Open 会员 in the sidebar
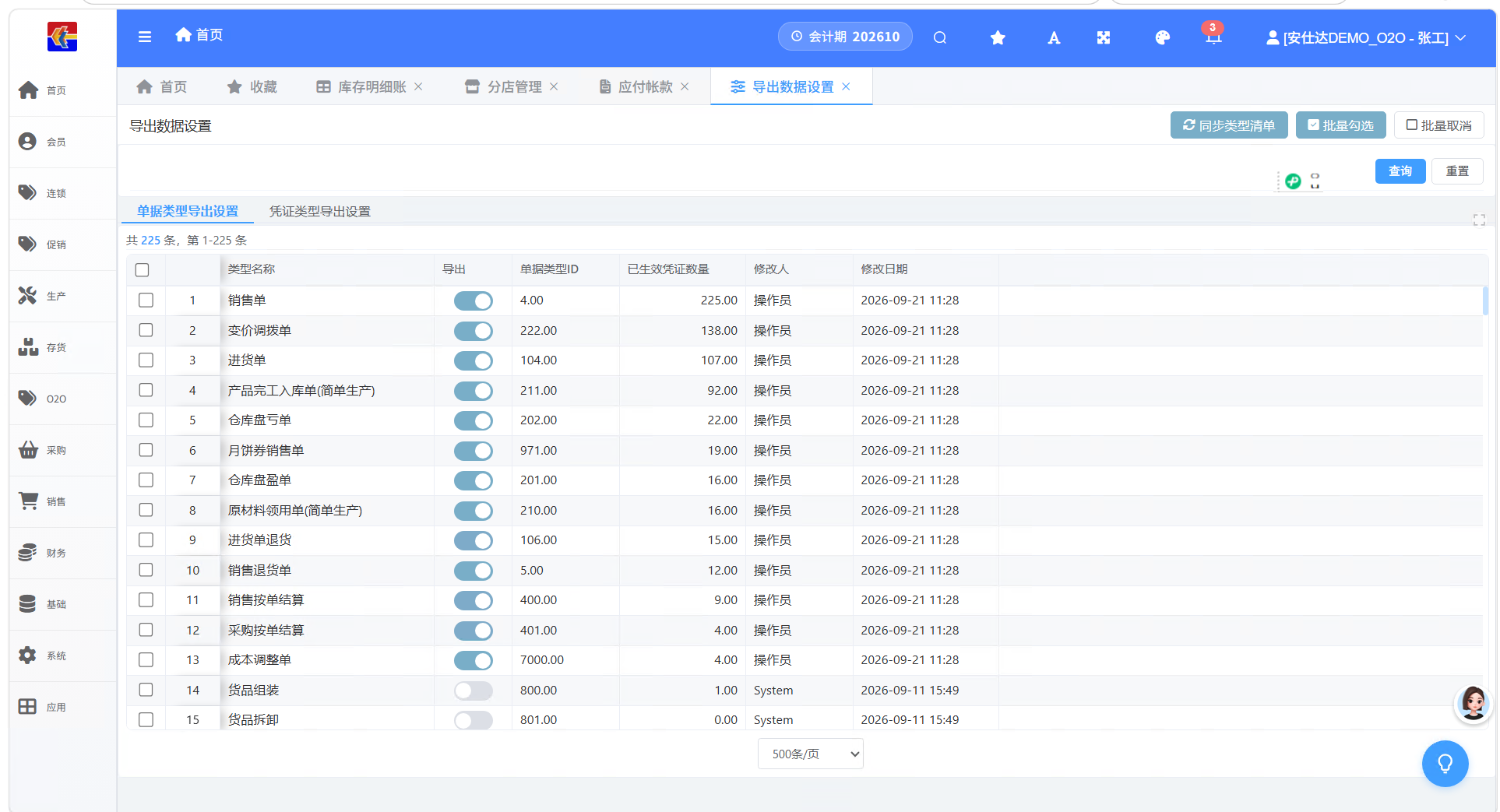The height and width of the screenshot is (812, 1500). (x=62, y=142)
